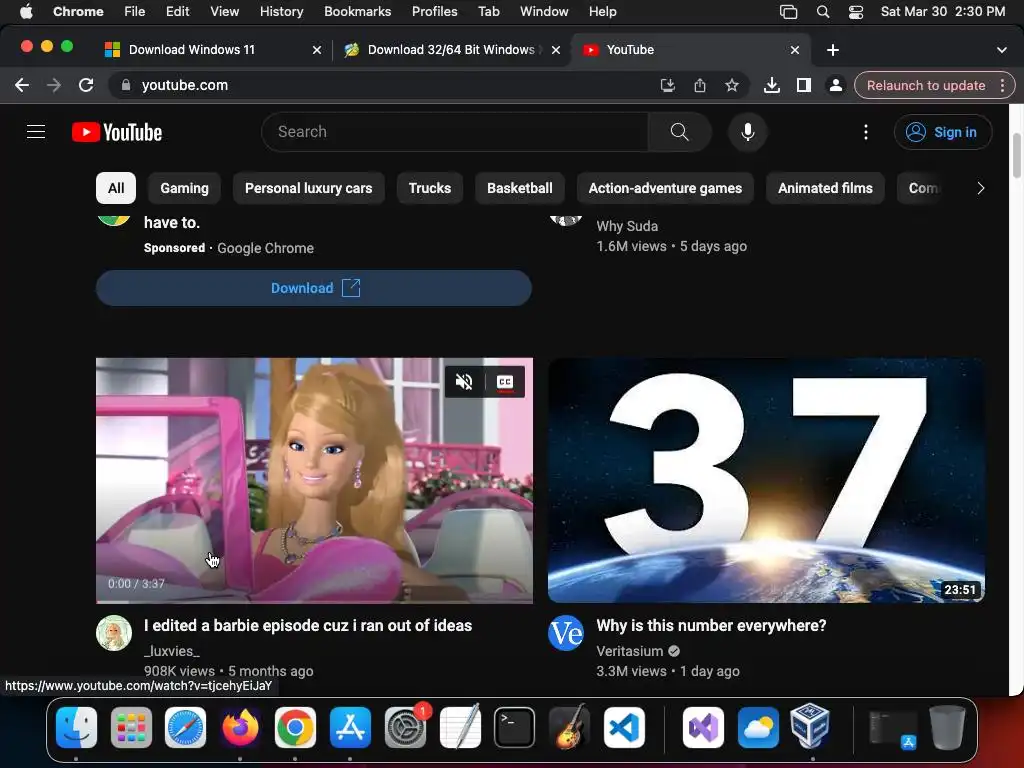The width and height of the screenshot is (1024, 768).
Task: Open macOS Spotlight search icon
Action: pos(823,12)
